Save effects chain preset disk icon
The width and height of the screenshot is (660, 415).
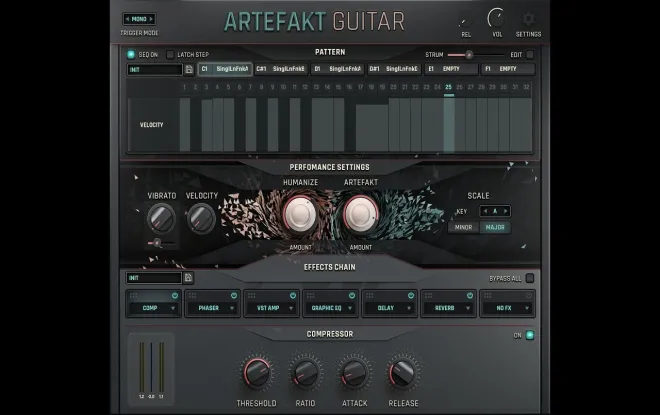tap(188, 278)
